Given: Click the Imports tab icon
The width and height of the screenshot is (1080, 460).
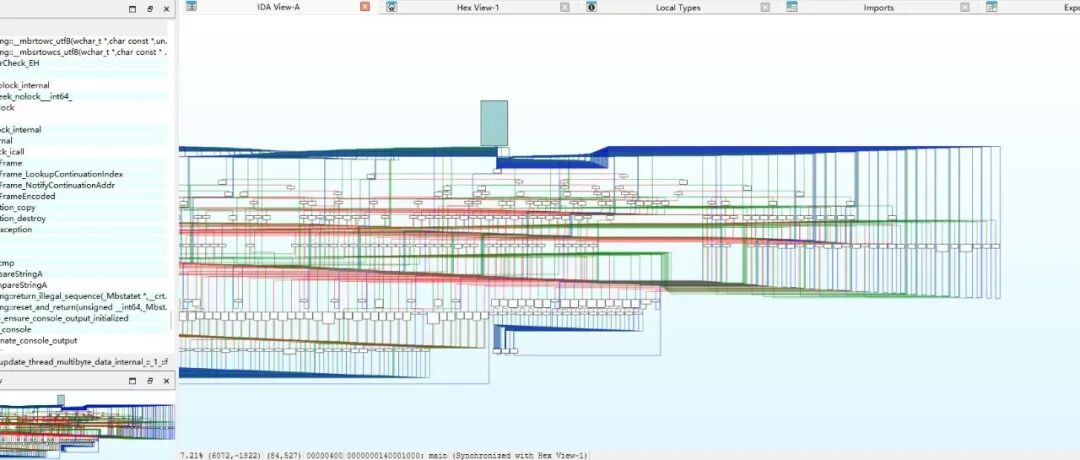Looking at the screenshot, I should pyautogui.click(x=792, y=6).
